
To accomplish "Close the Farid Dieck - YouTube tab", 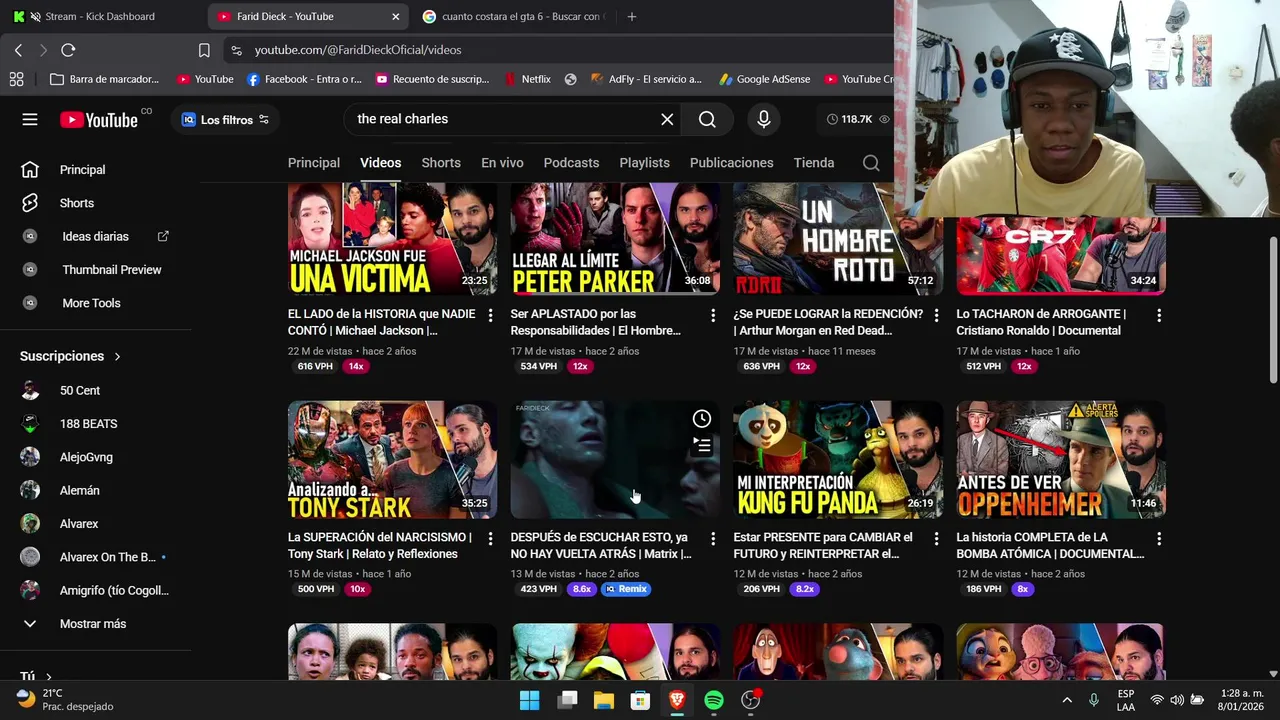I will (x=395, y=16).
